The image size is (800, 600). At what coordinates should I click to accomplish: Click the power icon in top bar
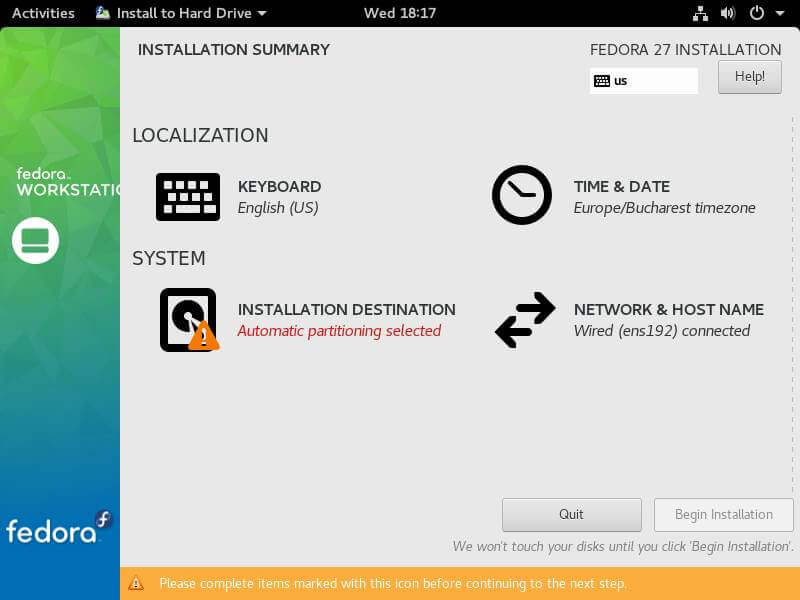(756, 13)
